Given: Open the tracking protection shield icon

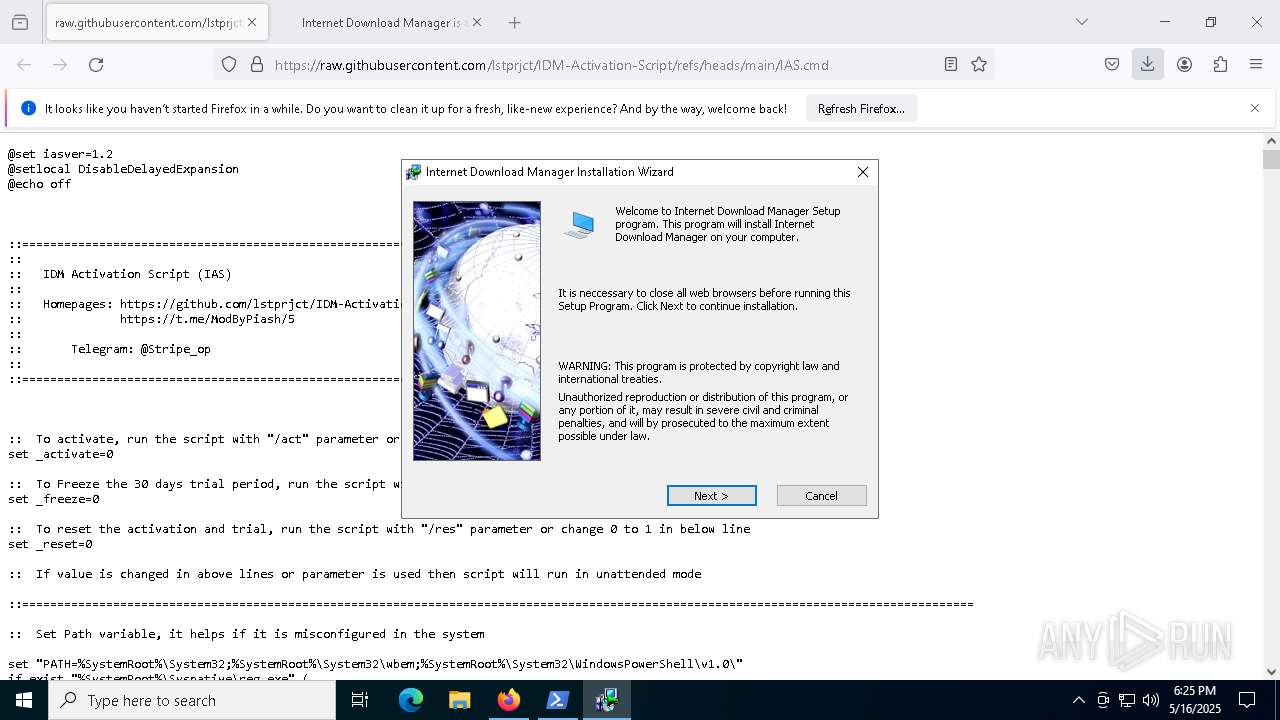Looking at the screenshot, I should 229,65.
